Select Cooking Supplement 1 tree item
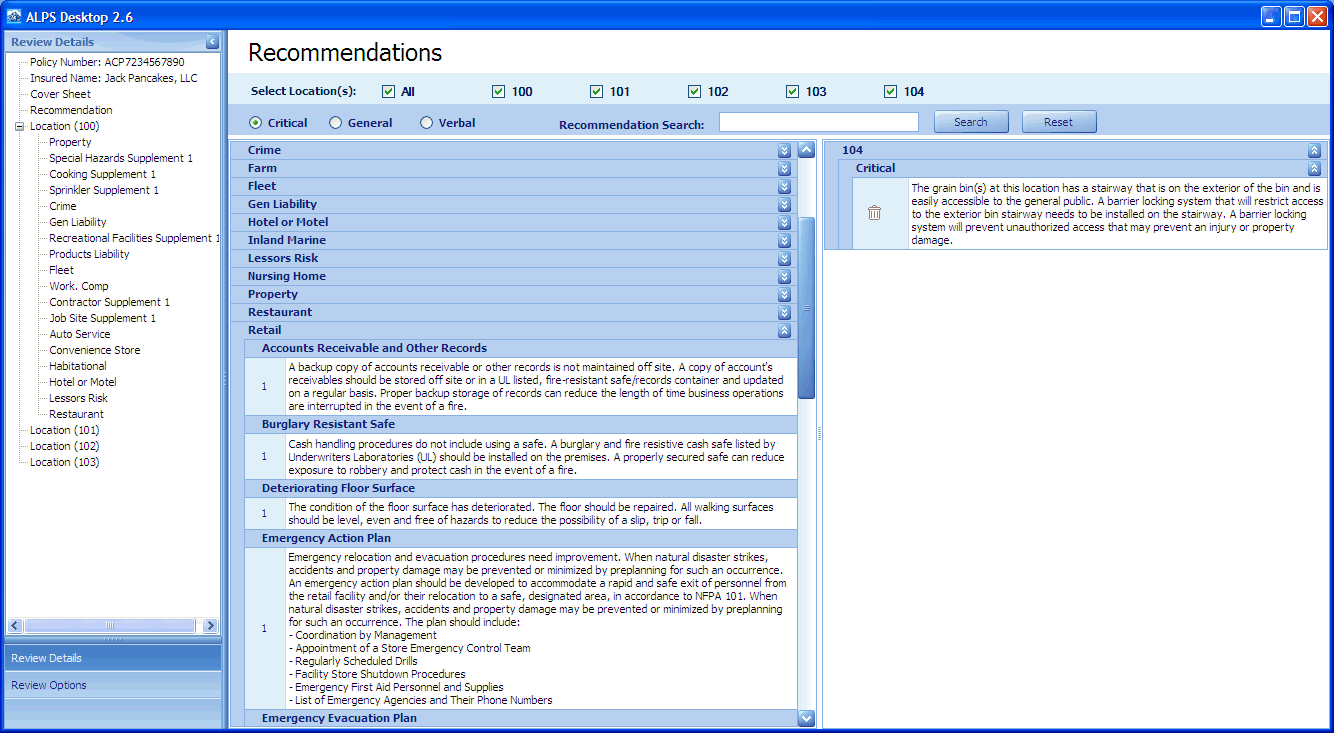The width and height of the screenshot is (1334, 733). click(x=103, y=174)
